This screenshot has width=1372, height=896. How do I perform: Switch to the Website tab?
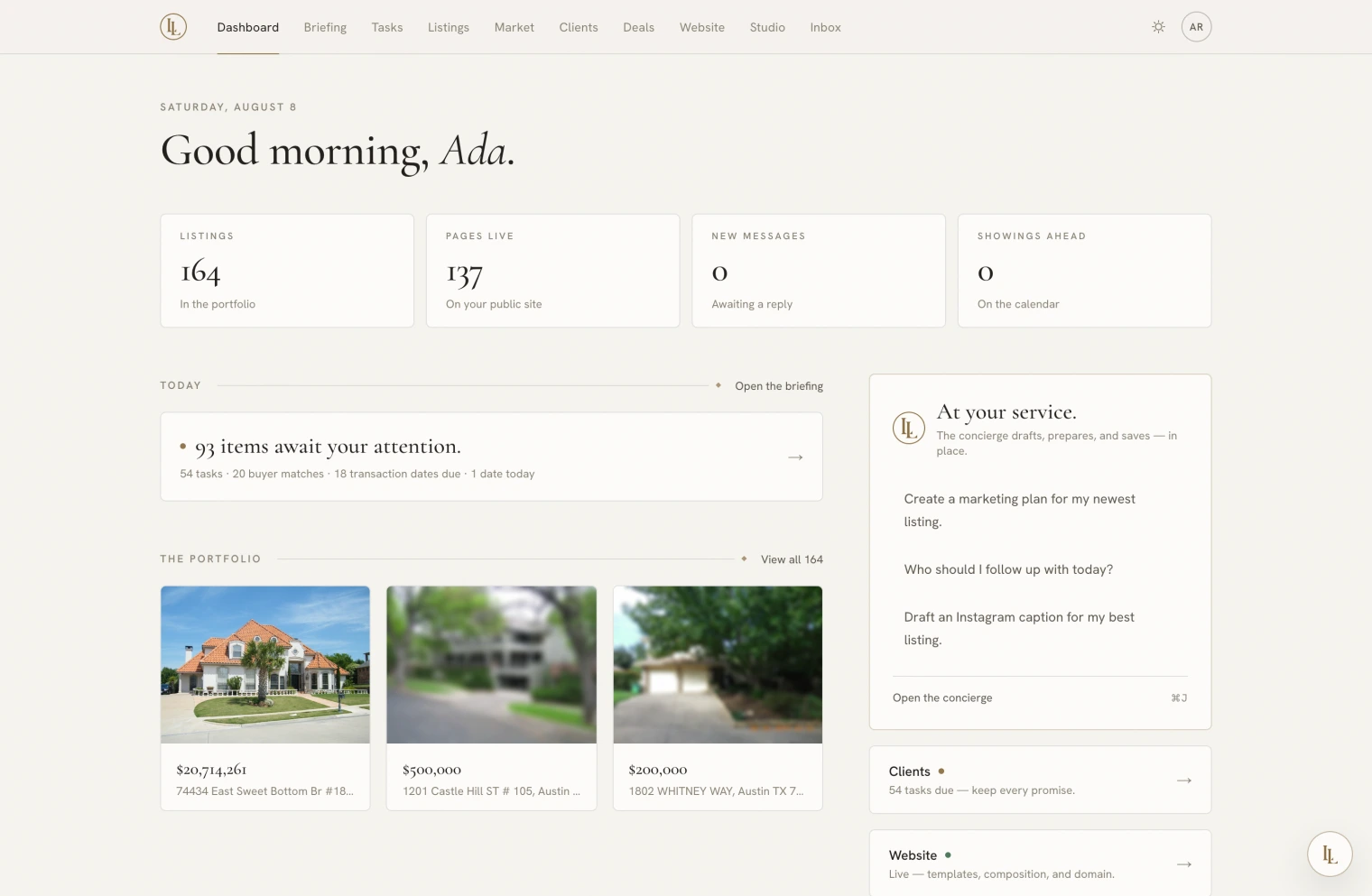(702, 27)
